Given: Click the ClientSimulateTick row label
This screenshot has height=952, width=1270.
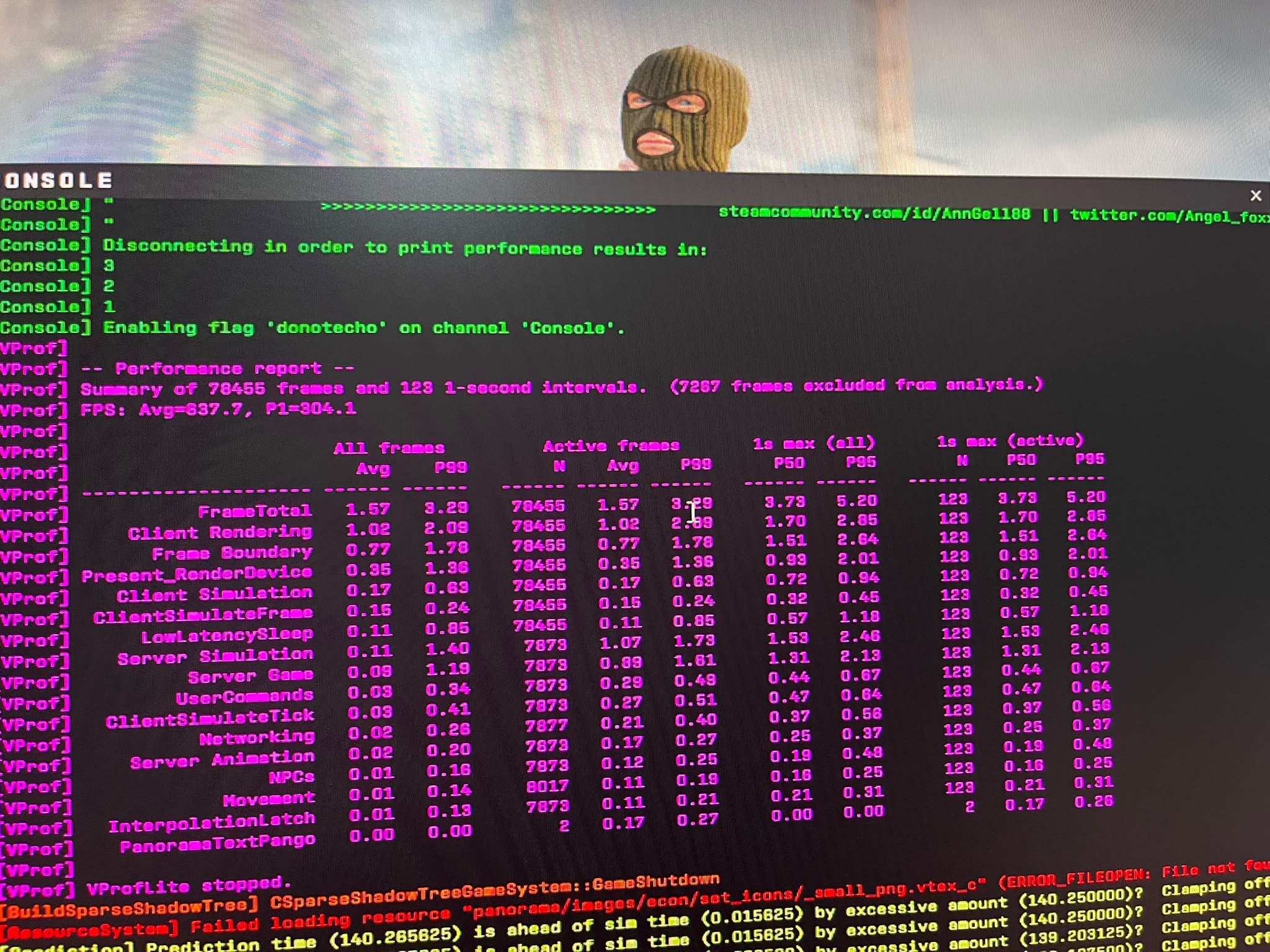Looking at the screenshot, I should (x=210, y=718).
